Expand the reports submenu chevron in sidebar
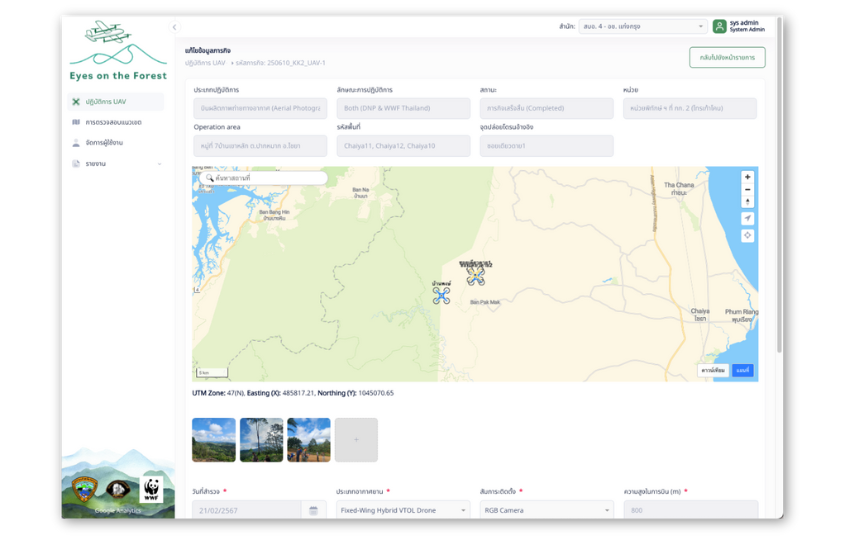Screen dimensions: 850x540 coord(159,164)
